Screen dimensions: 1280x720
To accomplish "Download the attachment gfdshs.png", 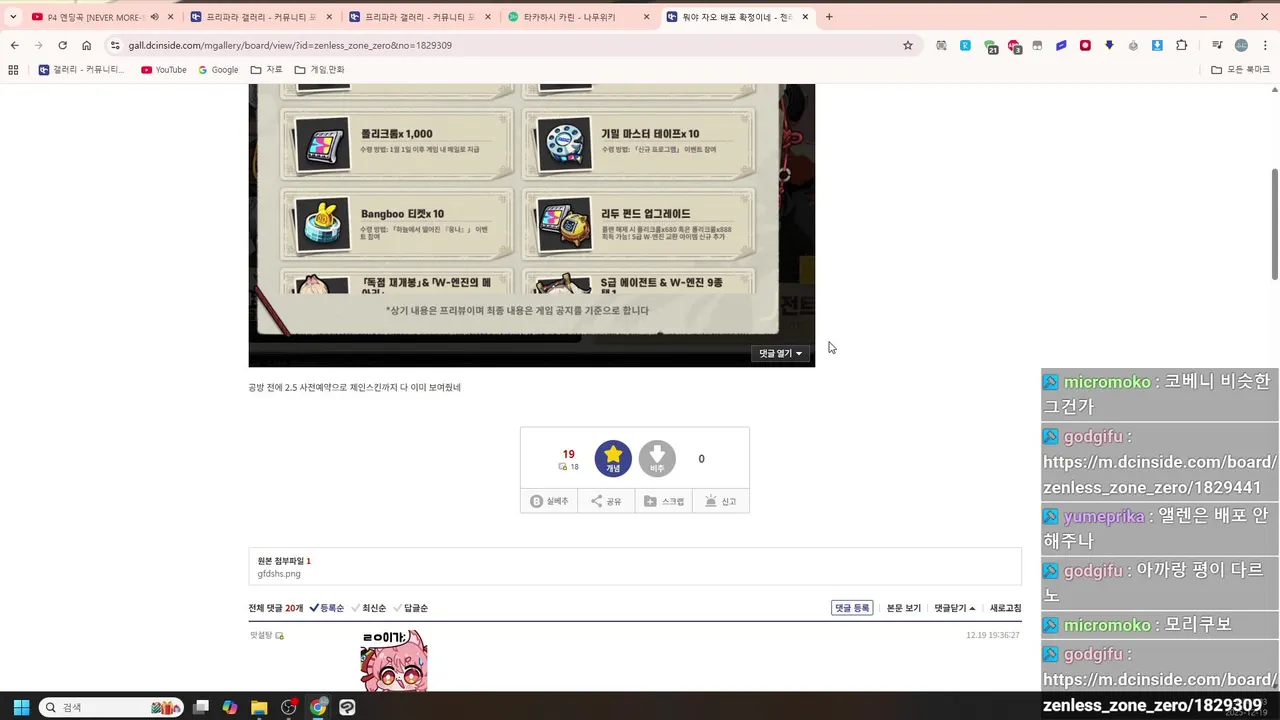I will pyautogui.click(x=279, y=574).
